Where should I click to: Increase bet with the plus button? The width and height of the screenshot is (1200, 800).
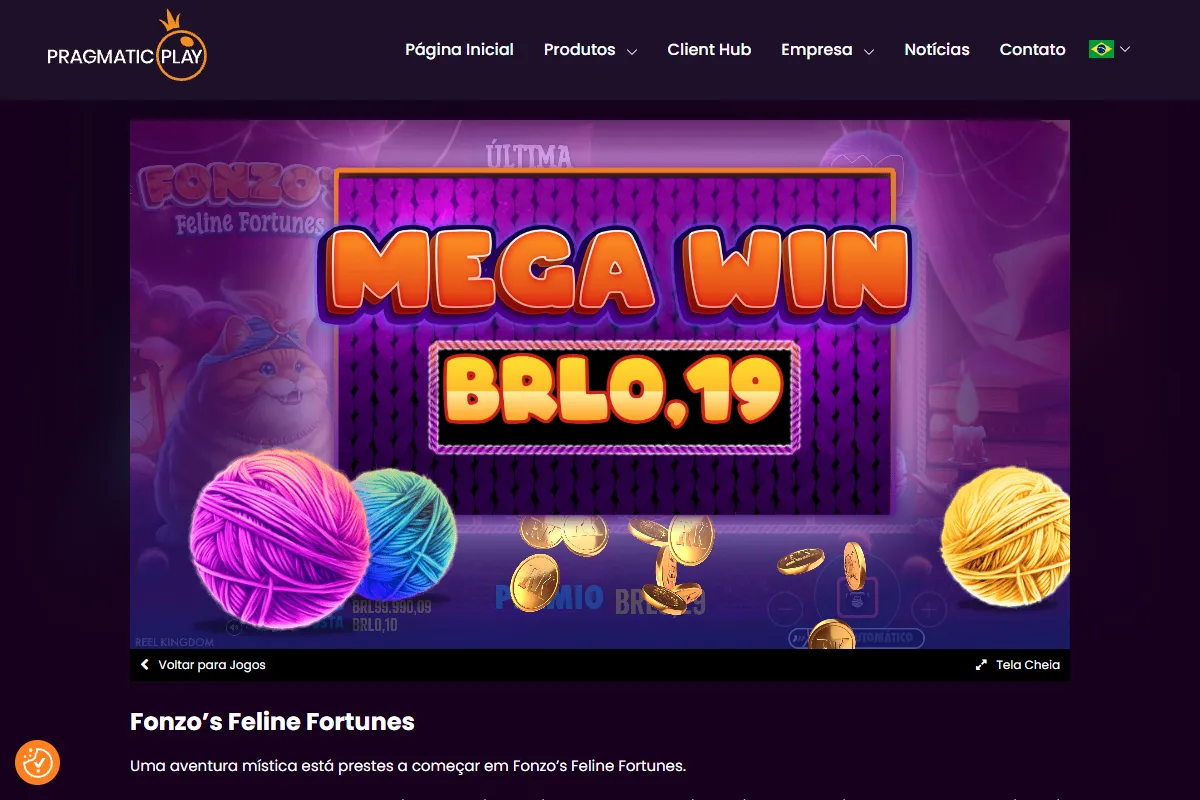(929, 608)
